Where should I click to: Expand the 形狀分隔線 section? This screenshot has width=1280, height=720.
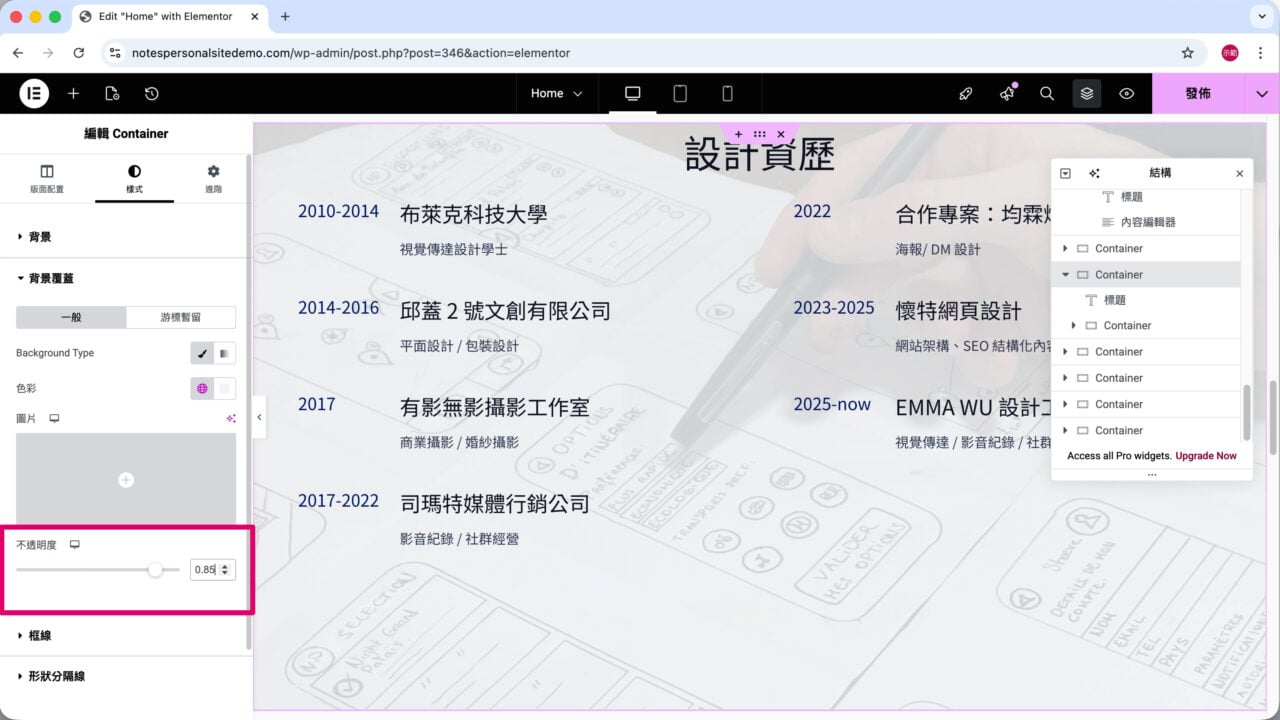pyautogui.click(x=124, y=676)
